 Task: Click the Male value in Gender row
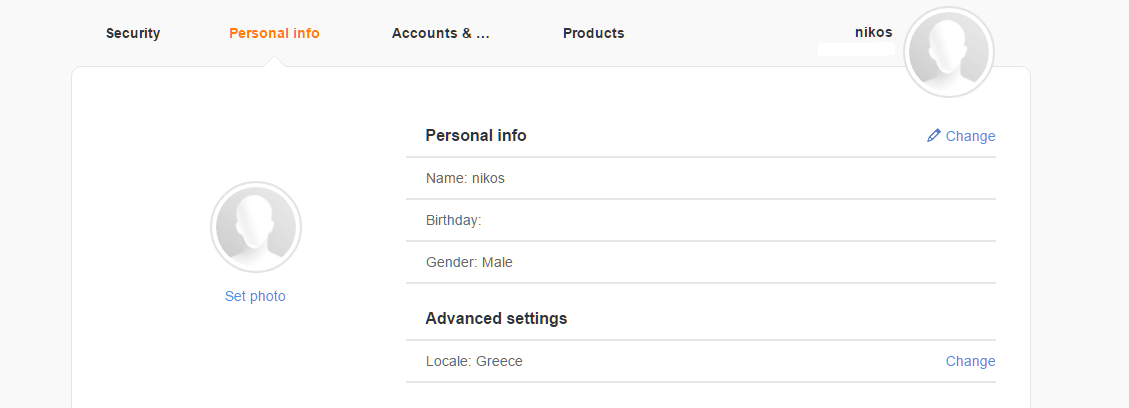coord(497,262)
